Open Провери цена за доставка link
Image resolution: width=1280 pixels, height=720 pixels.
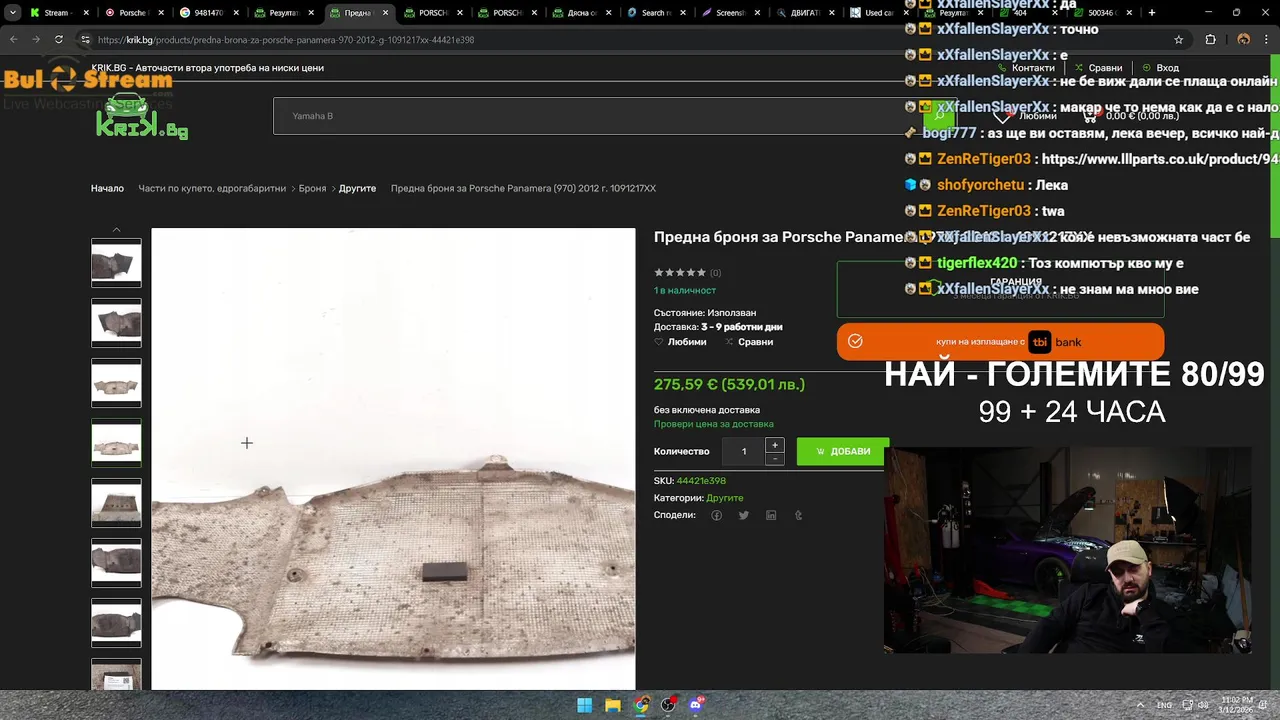pos(714,424)
